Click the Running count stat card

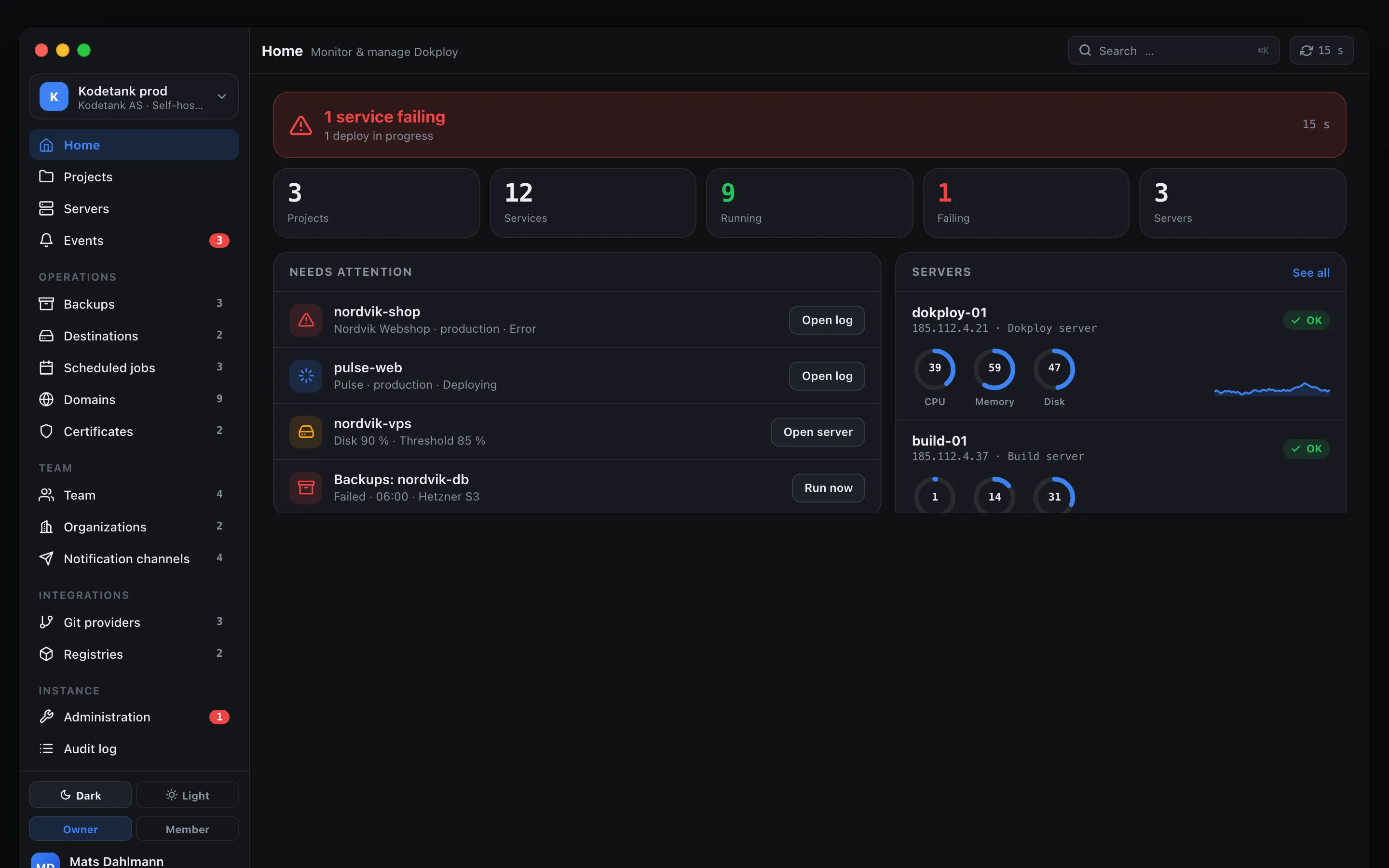point(809,203)
